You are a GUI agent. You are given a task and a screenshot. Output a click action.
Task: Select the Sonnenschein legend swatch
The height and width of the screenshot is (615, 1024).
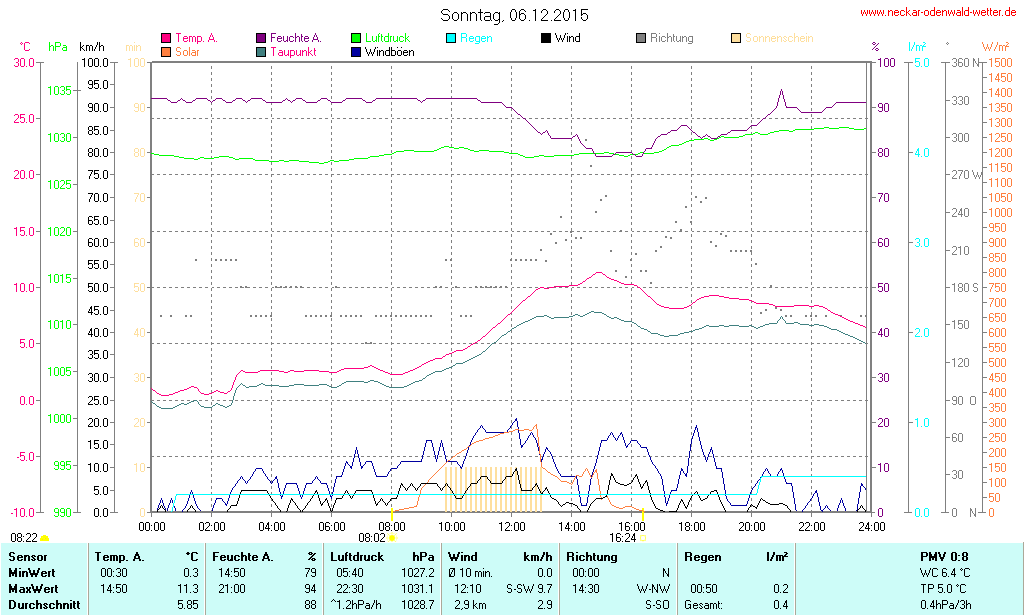click(x=736, y=38)
